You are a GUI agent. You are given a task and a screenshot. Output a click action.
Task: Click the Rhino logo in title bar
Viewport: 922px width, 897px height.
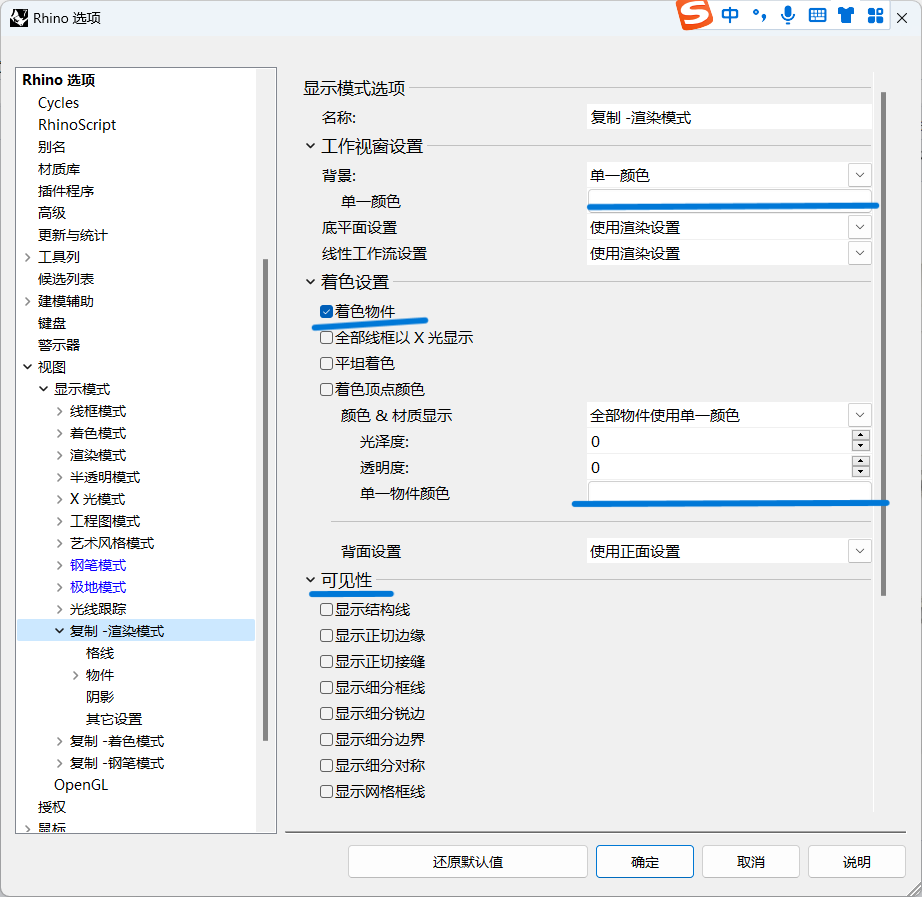(x=19, y=18)
